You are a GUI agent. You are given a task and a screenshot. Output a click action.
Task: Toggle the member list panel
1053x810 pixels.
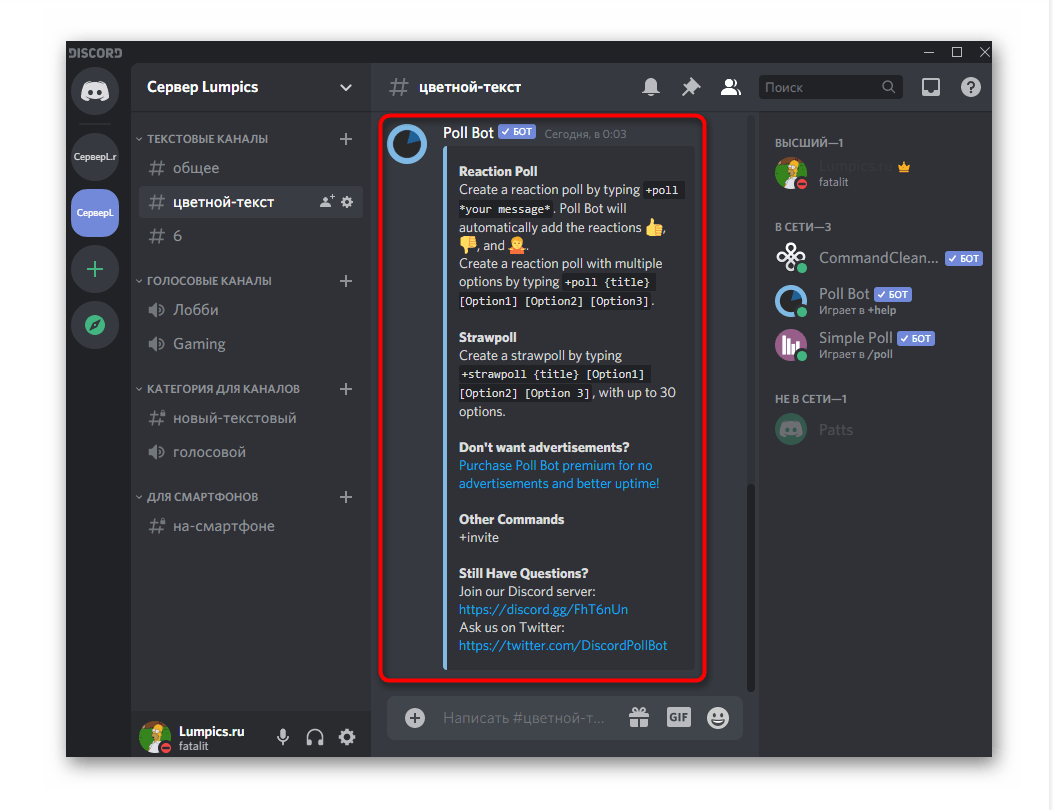click(x=731, y=88)
